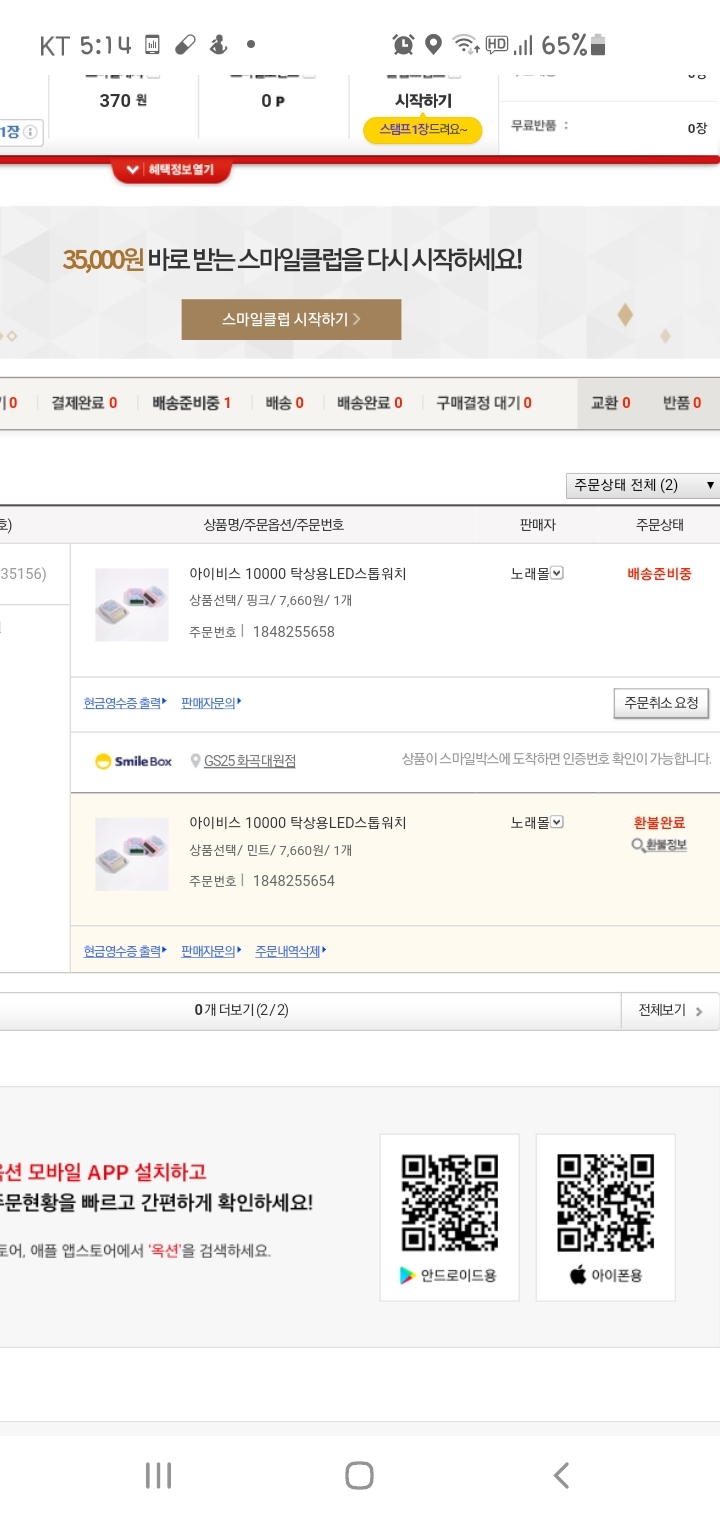Open the 주문내역삭제 link
720x1520 pixels.
[290, 951]
